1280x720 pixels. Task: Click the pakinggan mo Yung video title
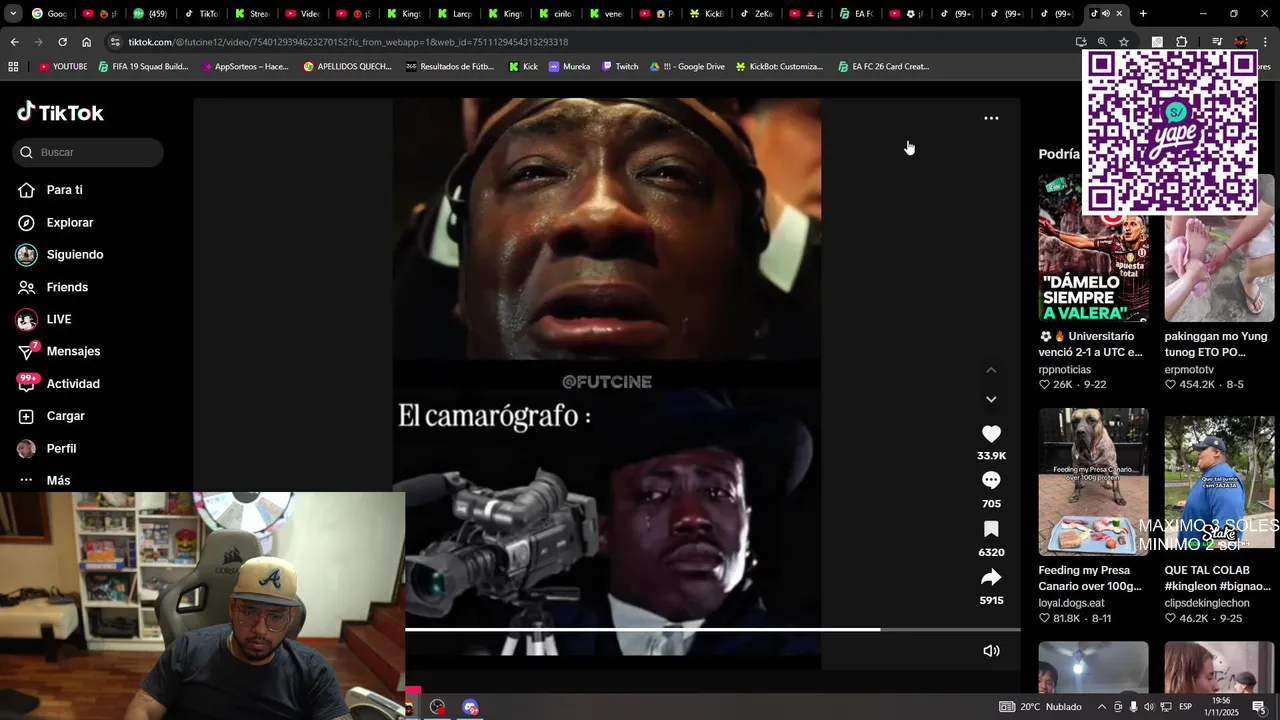[x=1218, y=344]
